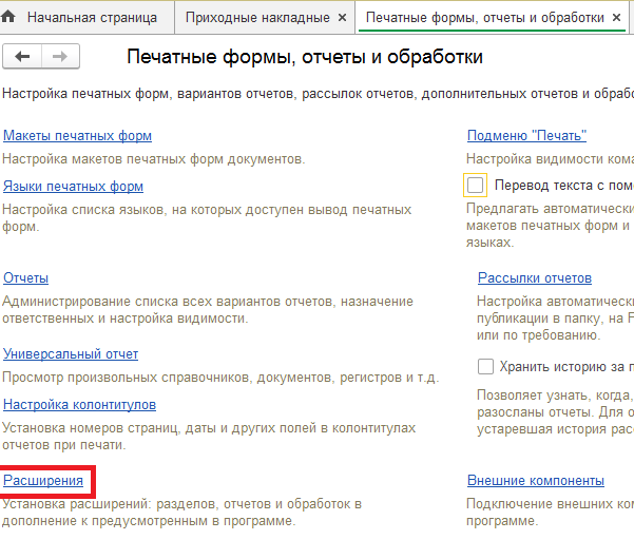This screenshot has width=634, height=544.
Task: Switch to the Приходные накладные tab
Action: click(257, 18)
